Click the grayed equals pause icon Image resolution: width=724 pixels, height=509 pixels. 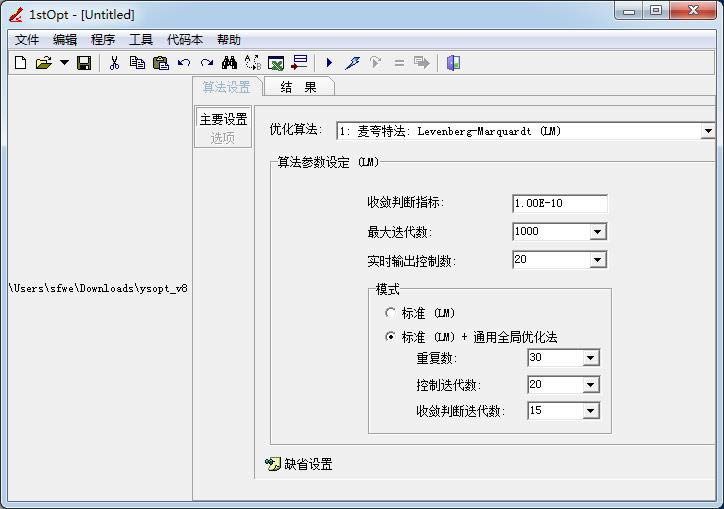(x=399, y=62)
